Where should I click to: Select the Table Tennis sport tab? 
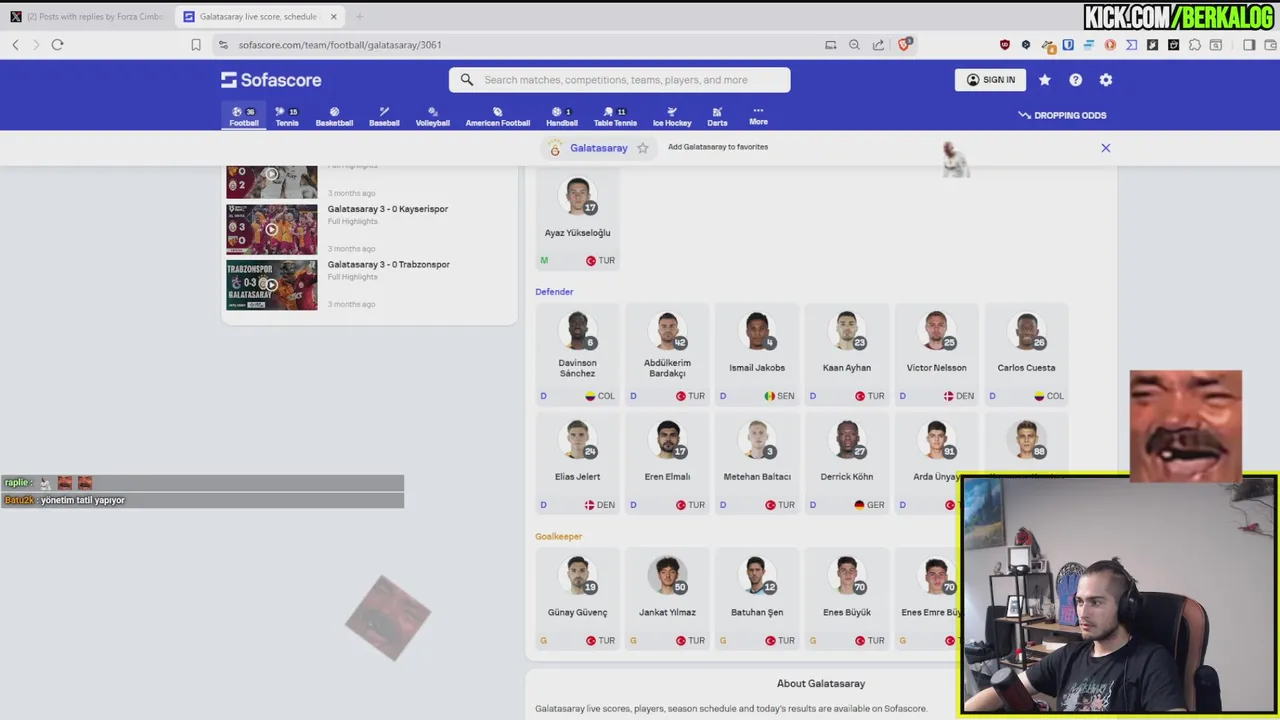tap(615, 117)
